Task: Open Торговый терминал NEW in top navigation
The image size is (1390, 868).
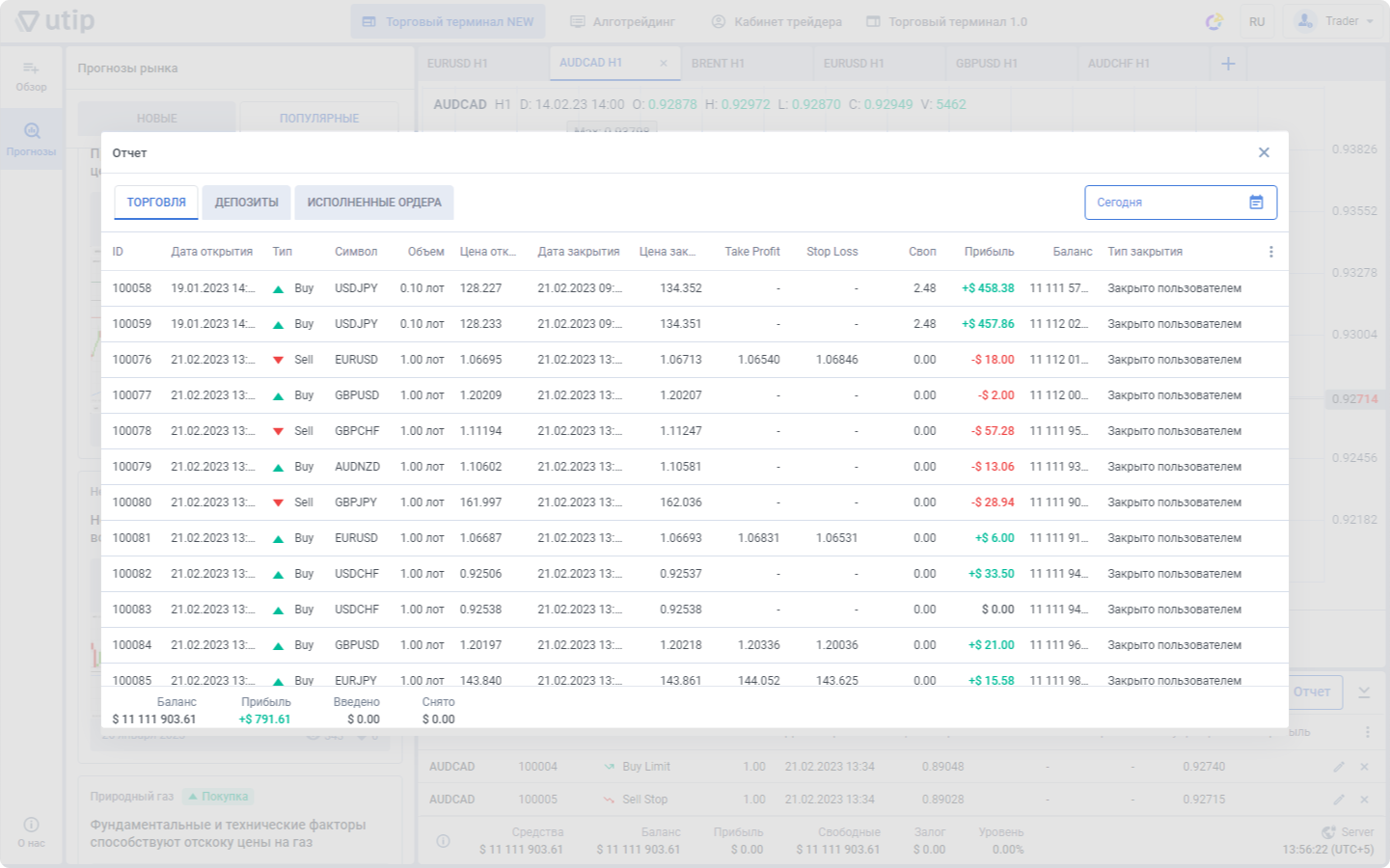Action: coord(448,21)
